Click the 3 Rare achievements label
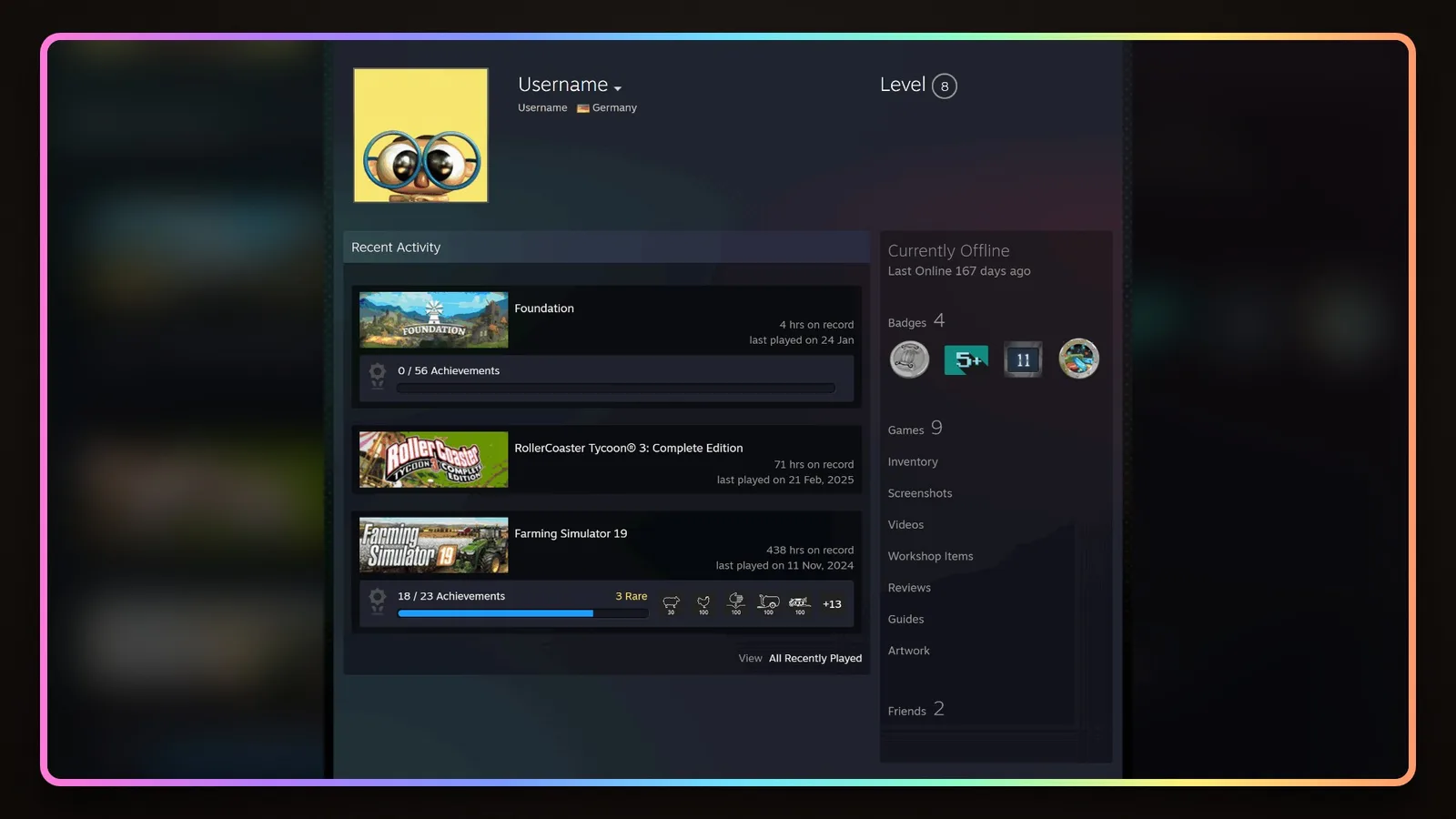 pos(632,596)
